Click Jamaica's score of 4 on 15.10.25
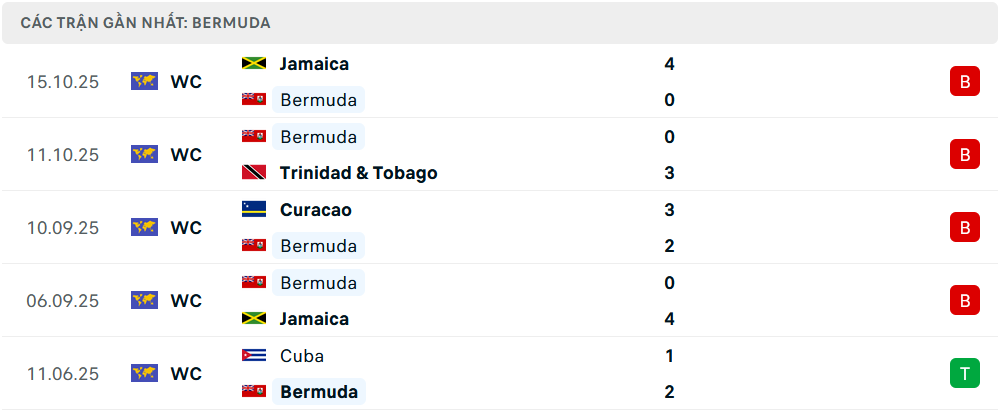1001x412 pixels. point(669,64)
